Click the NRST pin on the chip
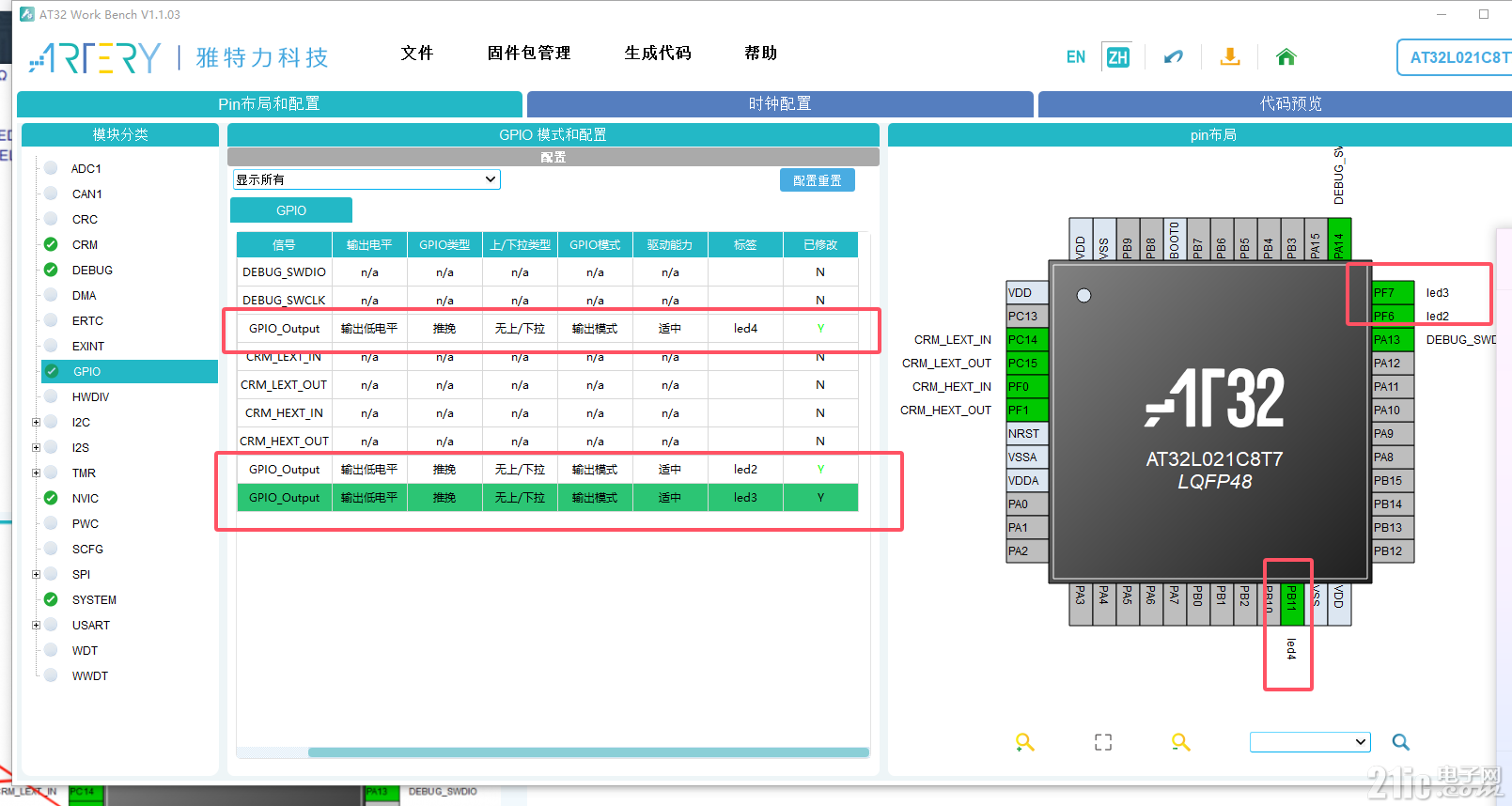1512x806 pixels. point(1027,433)
